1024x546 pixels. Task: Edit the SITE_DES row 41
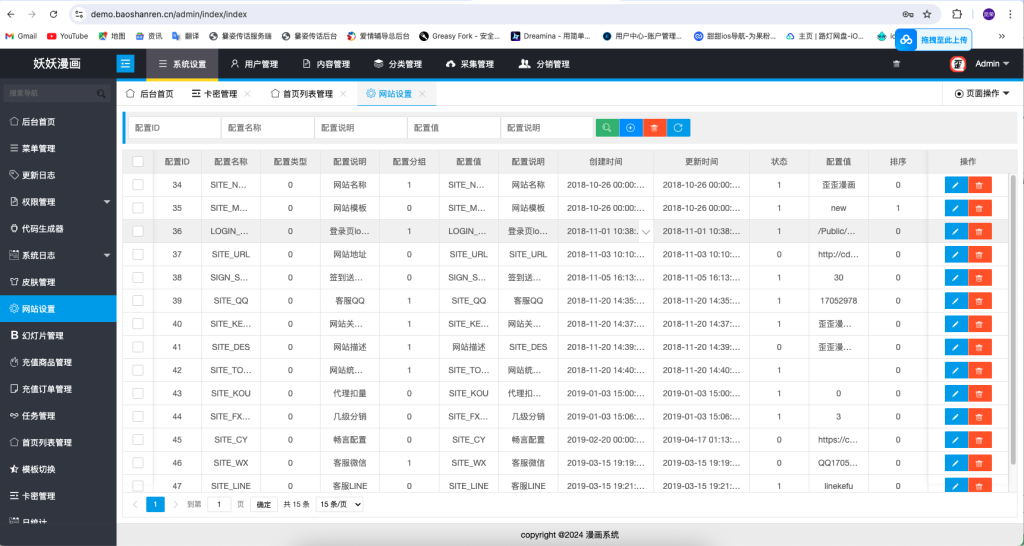pyautogui.click(x=956, y=347)
